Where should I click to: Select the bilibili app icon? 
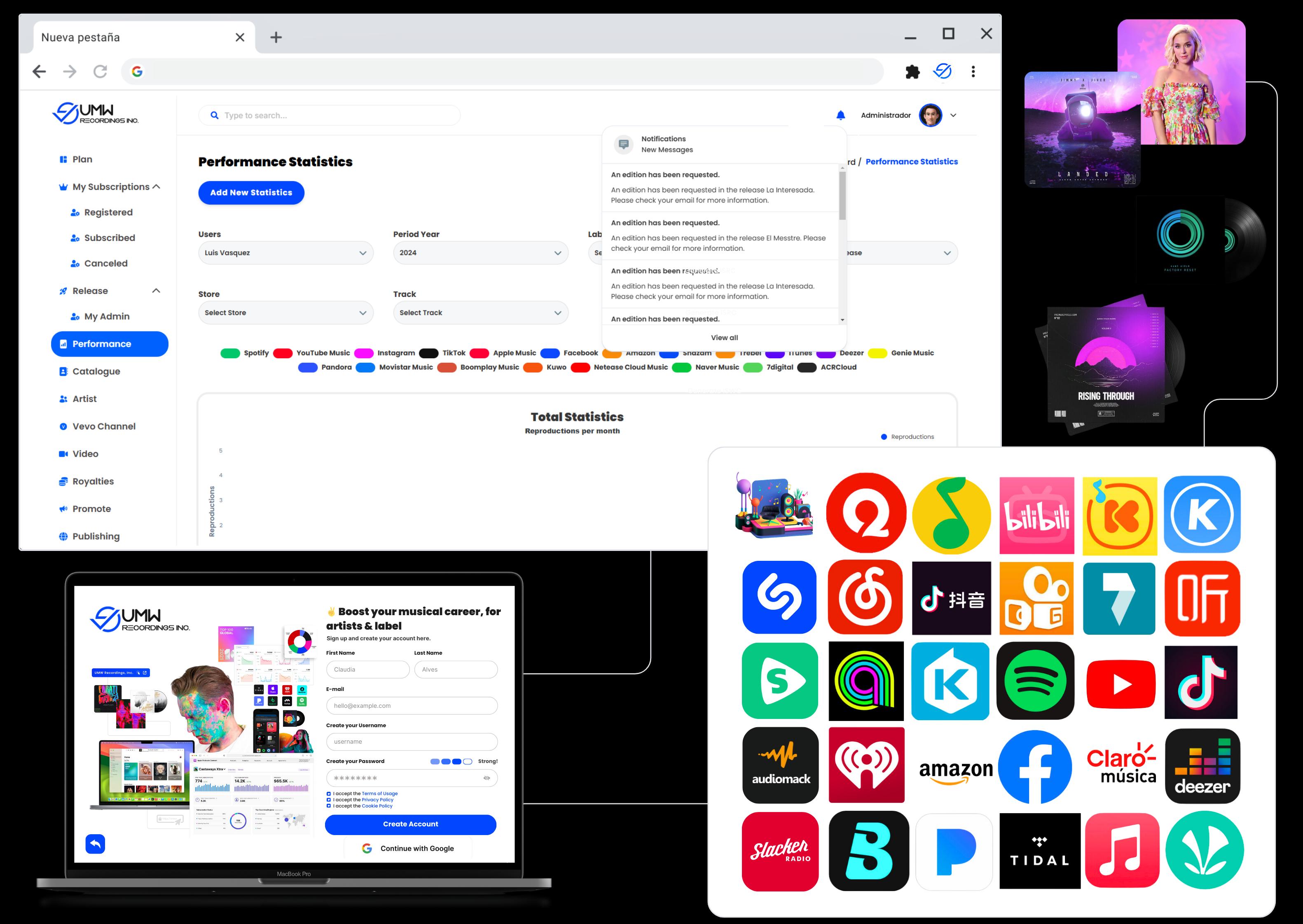tap(1036, 516)
